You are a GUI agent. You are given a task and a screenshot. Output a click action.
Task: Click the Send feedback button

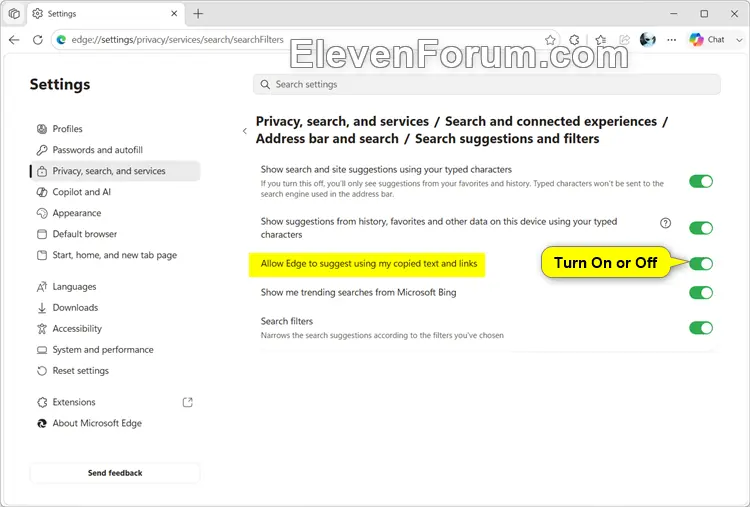115,473
